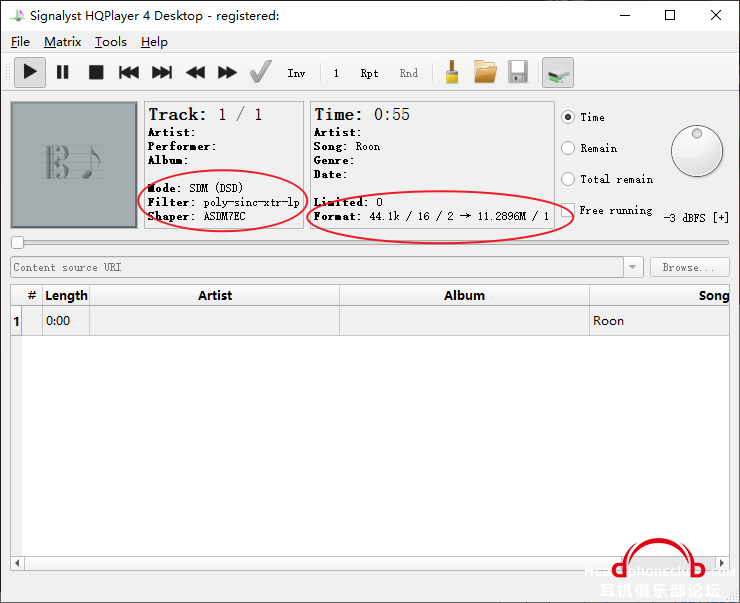The image size is (740, 603).
Task: Click the Browse... button
Action: 690,268
